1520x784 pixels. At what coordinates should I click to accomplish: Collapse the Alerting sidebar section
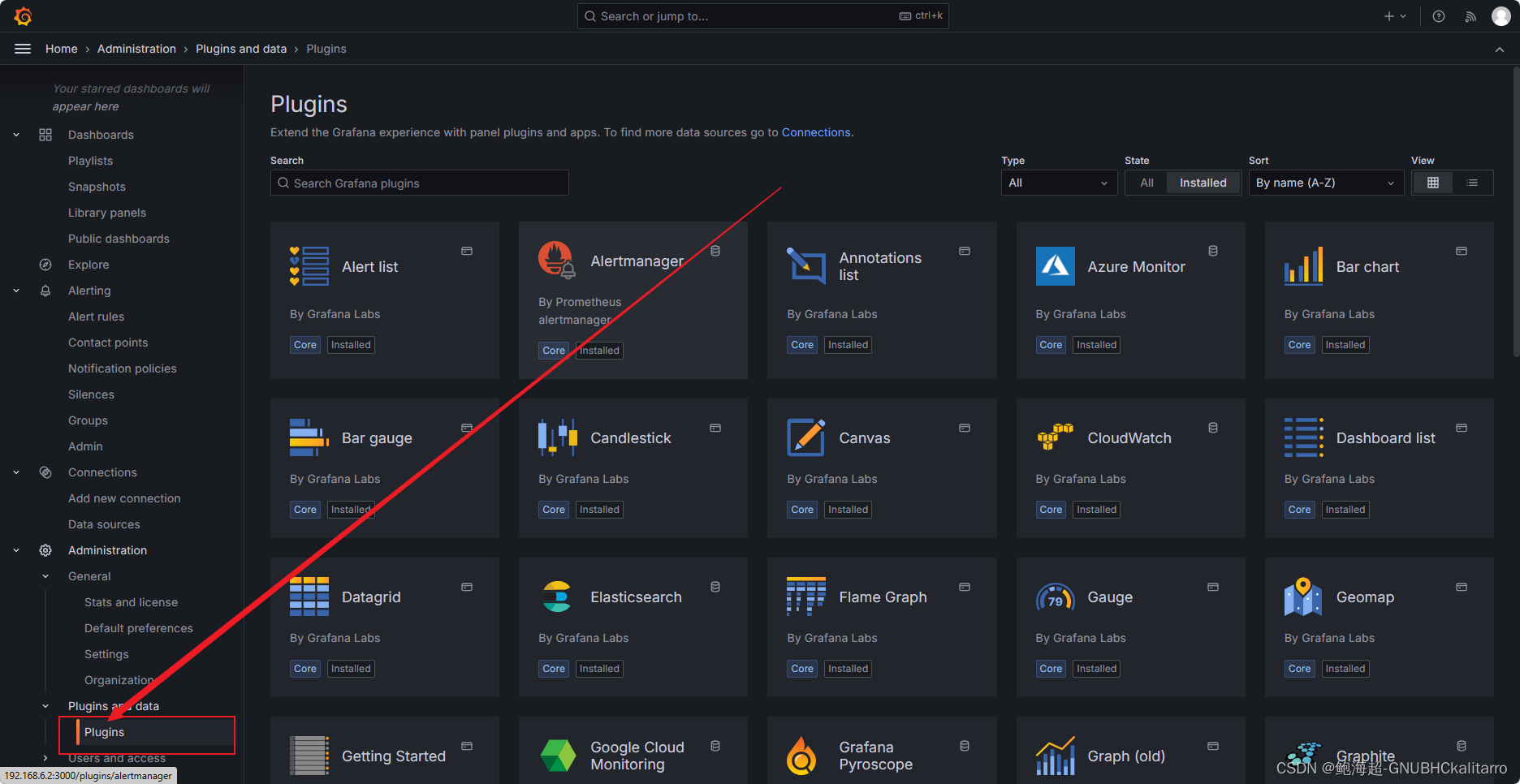click(x=16, y=291)
